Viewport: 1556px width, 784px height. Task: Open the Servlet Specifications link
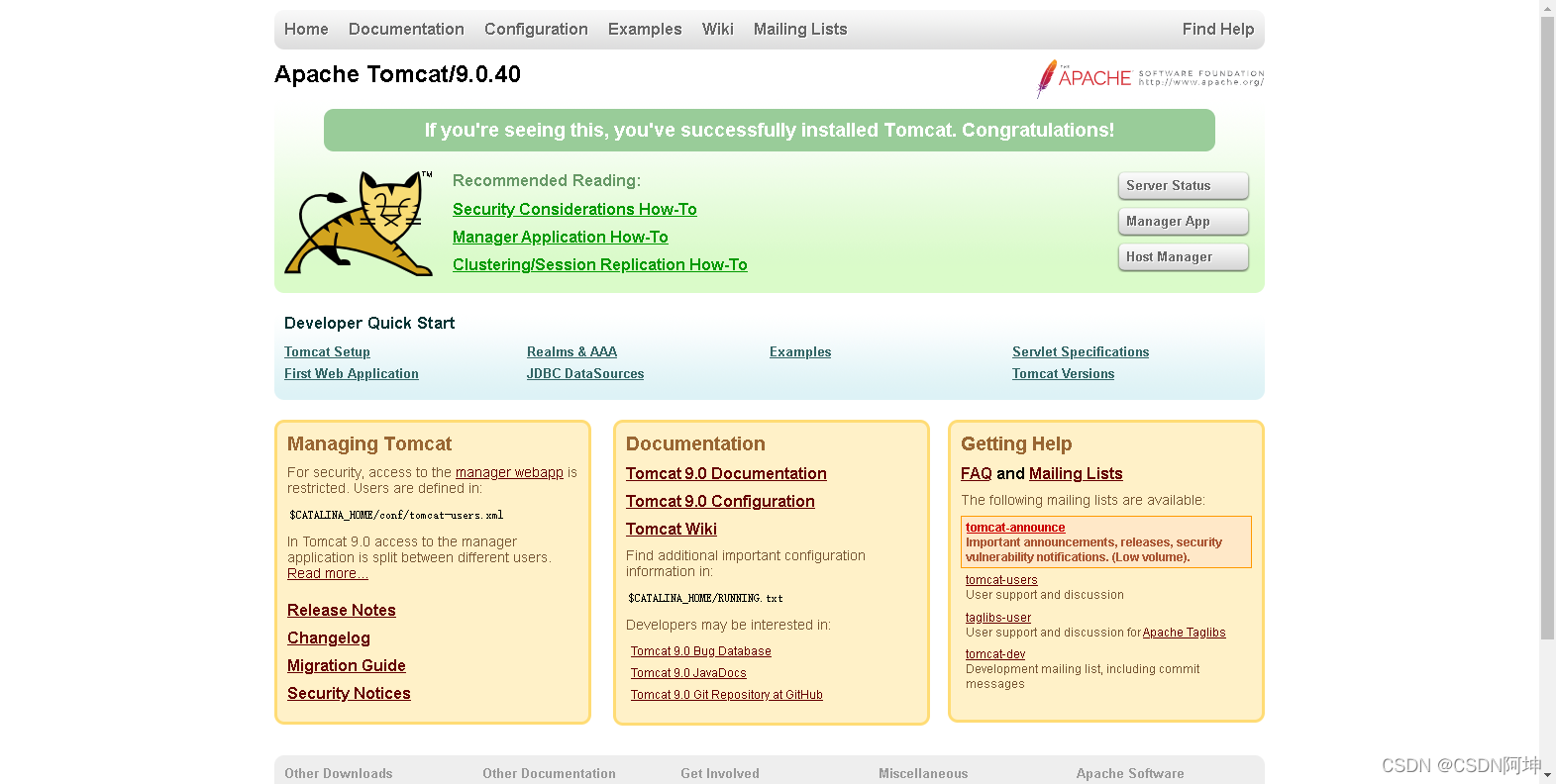(1081, 352)
